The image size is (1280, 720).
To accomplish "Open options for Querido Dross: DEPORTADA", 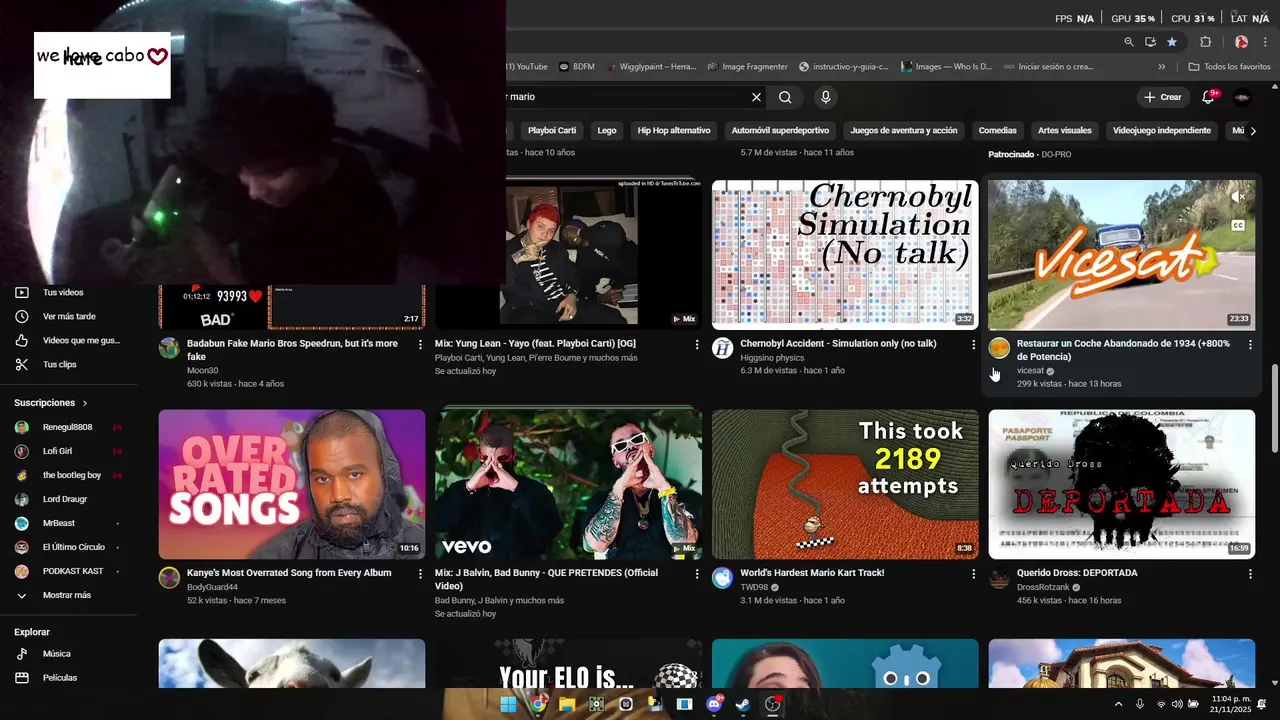I will coord(1250,574).
